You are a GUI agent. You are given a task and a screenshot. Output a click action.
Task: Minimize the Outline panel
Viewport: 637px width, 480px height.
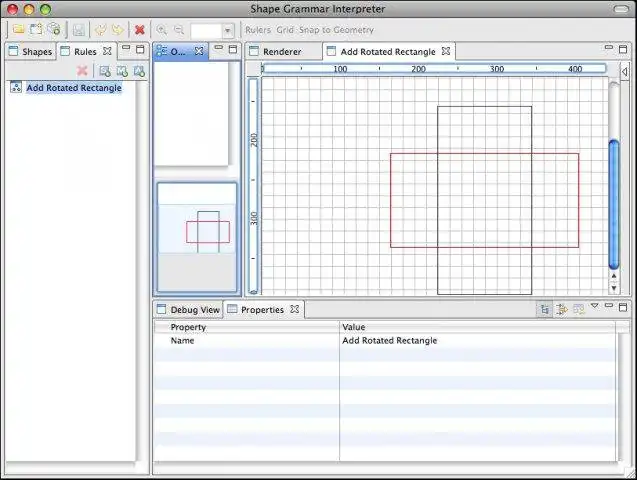pos(219,48)
